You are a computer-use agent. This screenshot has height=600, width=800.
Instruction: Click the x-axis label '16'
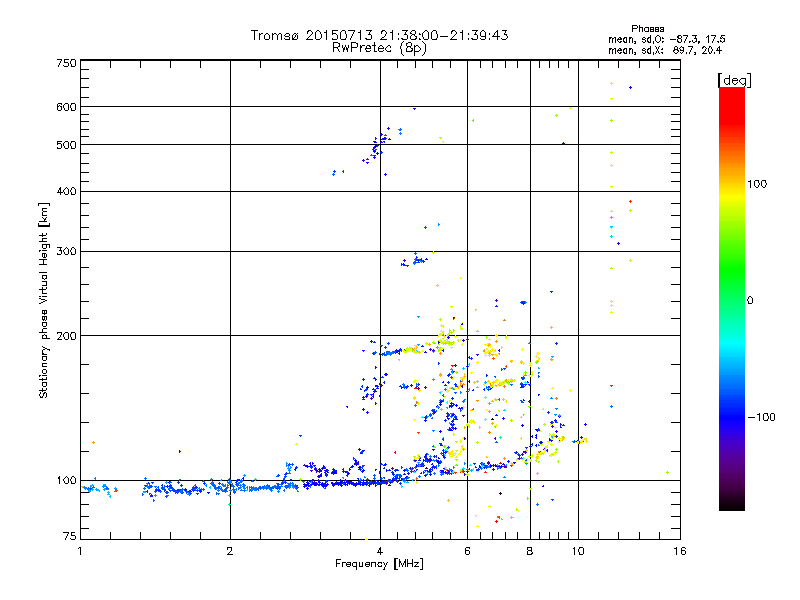[680, 551]
